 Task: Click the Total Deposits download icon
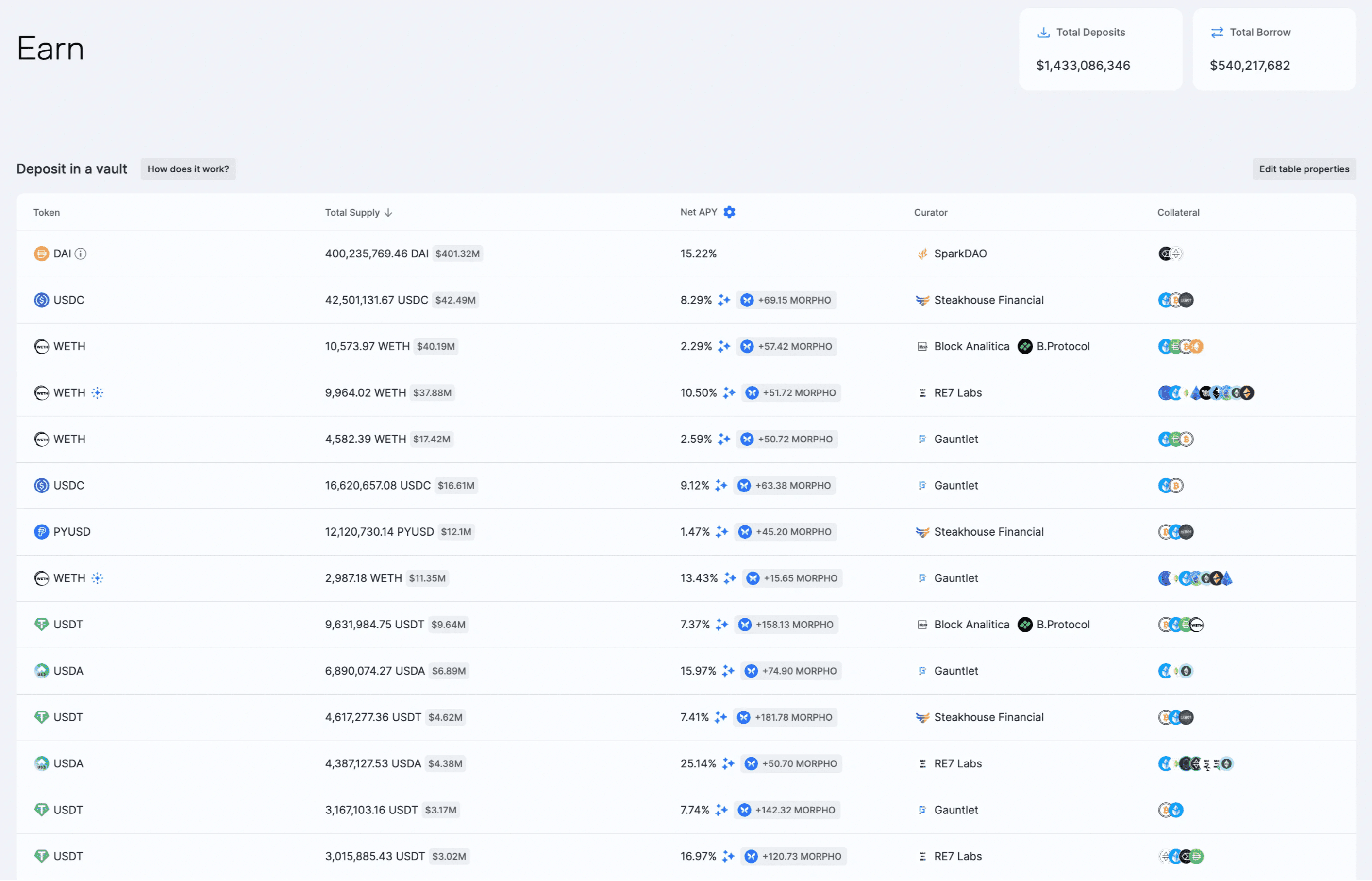pyautogui.click(x=1043, y=33)
